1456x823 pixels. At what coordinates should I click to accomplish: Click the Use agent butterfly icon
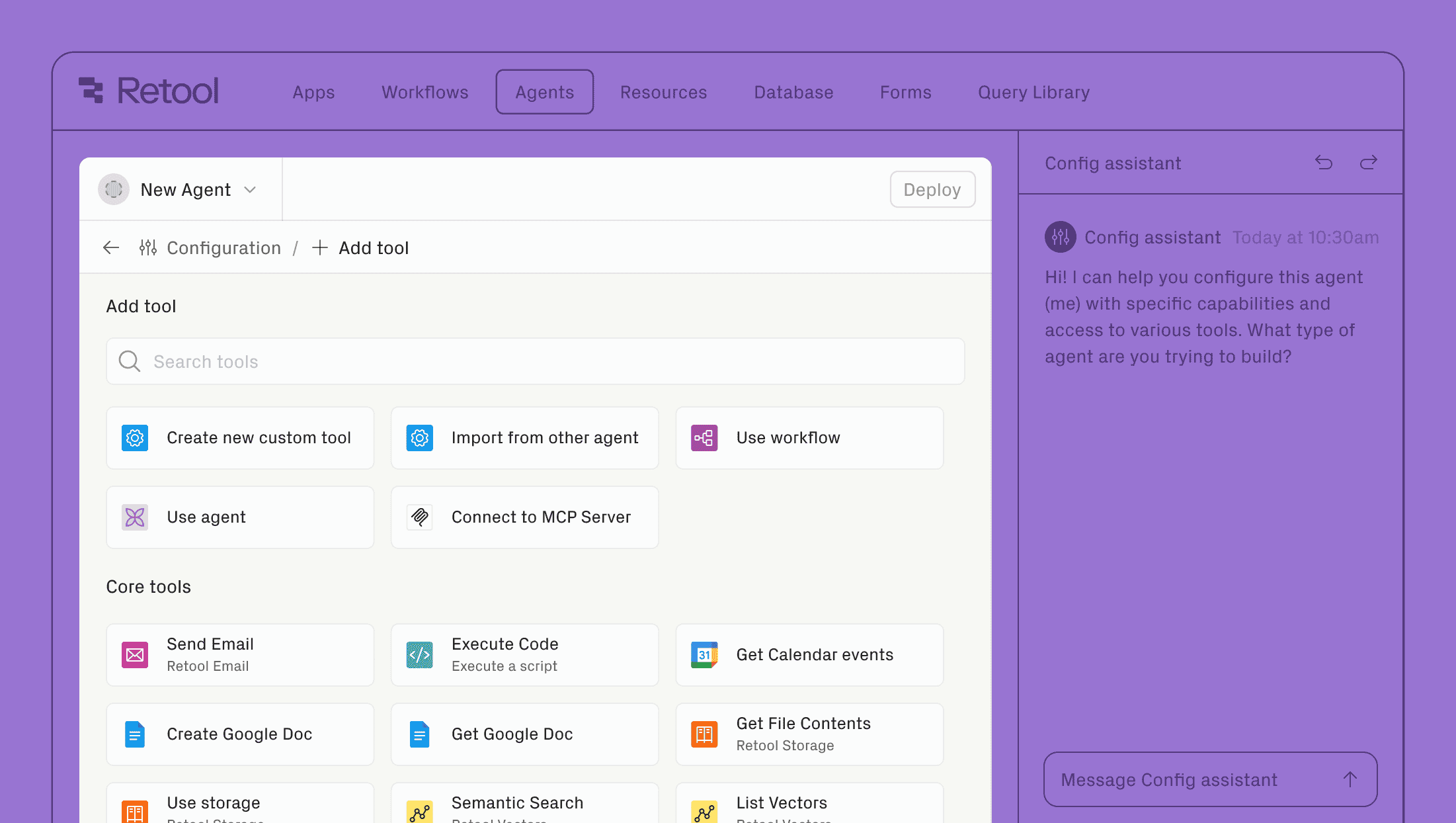pyautogui.click(x=134, y=517)
